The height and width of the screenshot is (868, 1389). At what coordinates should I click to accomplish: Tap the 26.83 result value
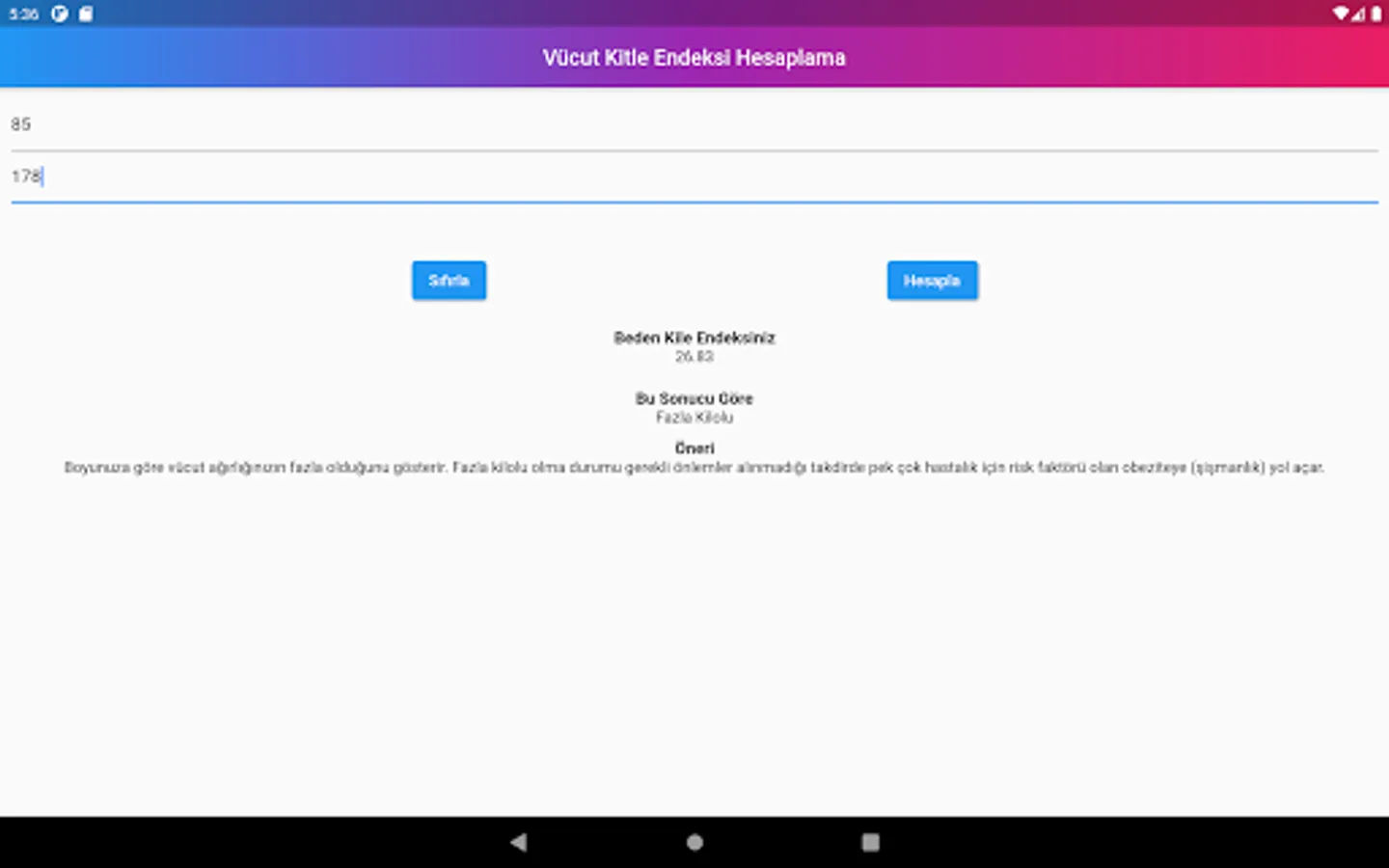tap(694, 357)
